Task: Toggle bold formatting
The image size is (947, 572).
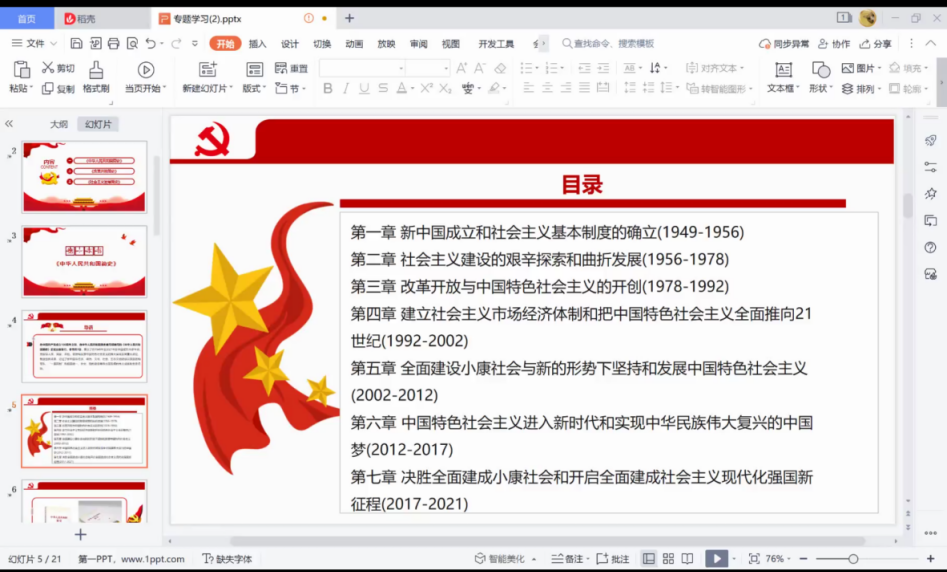Action: 327,88
